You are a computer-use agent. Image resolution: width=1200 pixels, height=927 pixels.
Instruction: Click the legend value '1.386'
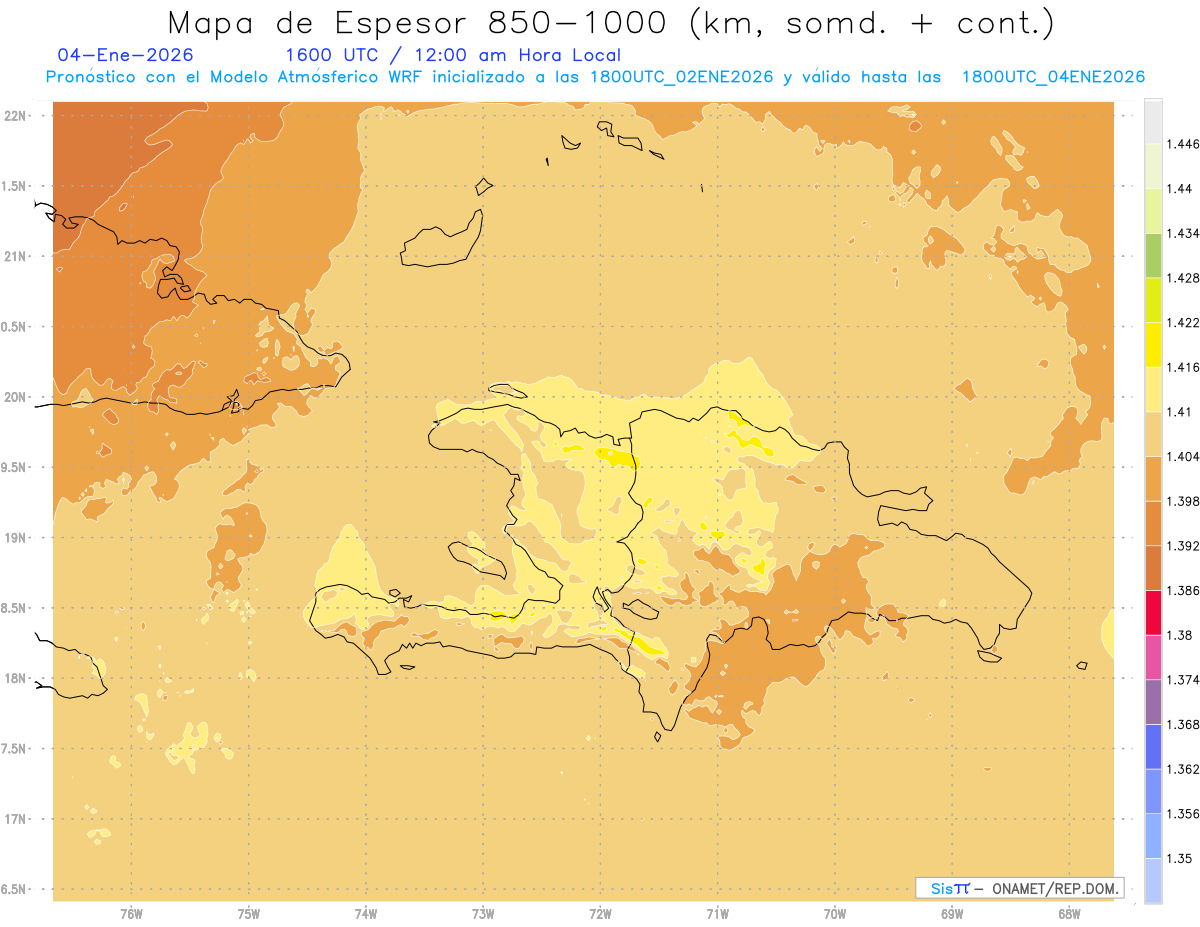1183,590
